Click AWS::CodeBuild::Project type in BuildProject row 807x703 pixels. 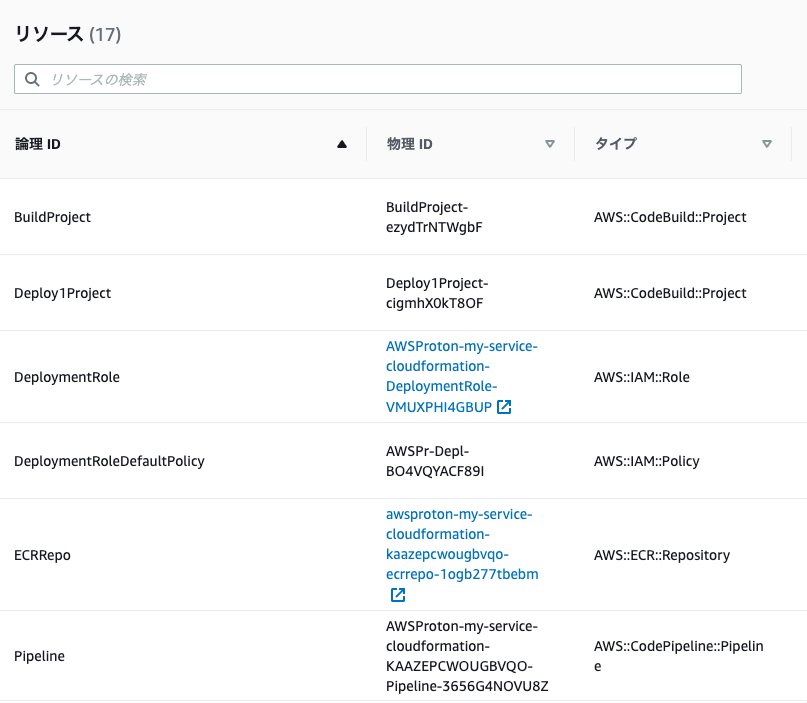point(670,217)
